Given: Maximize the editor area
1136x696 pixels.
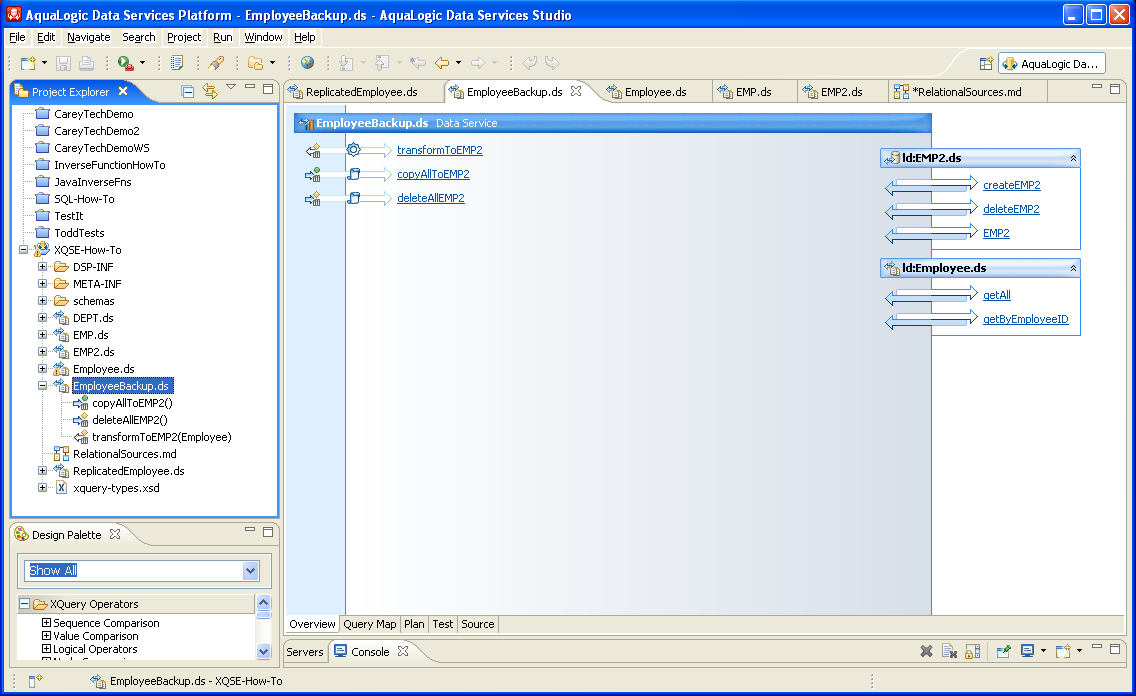Looking at the screenshot, I should 1115,88.
